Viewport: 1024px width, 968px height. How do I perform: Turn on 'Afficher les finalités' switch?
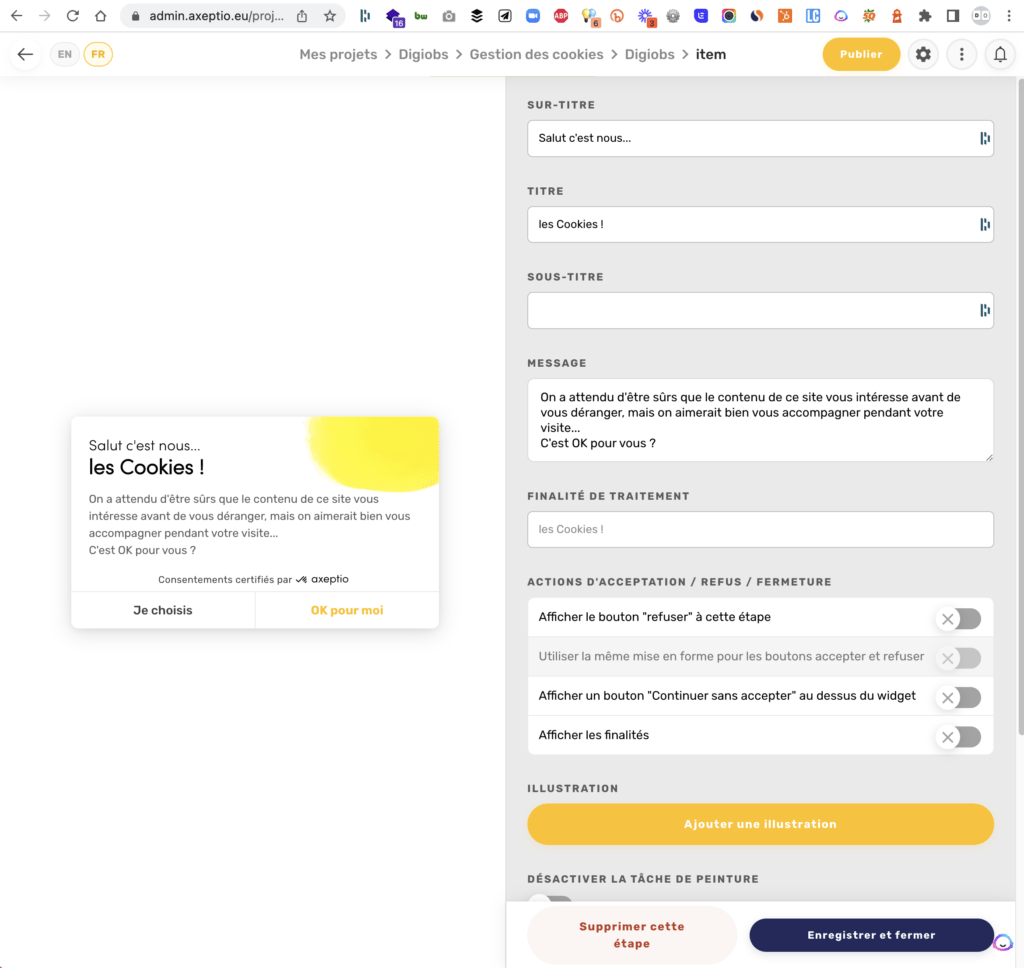[x=959, y=737]
